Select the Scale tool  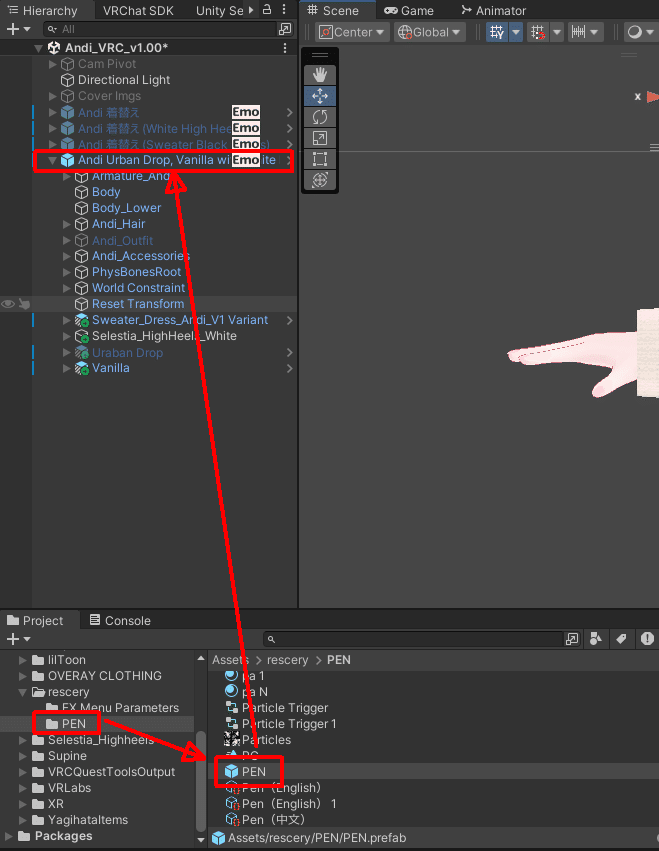pos(320,138)
